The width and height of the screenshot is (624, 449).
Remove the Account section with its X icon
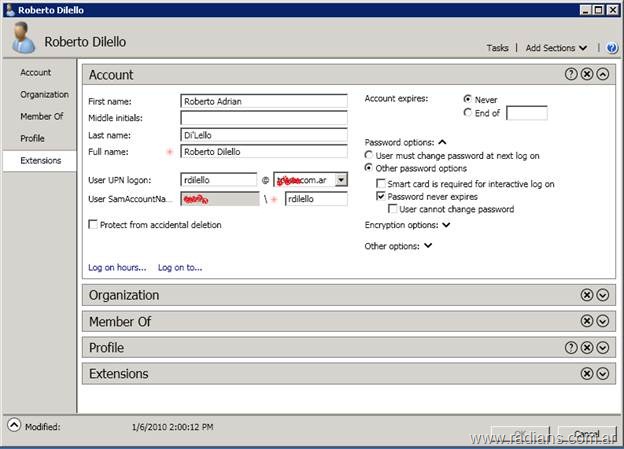tap(587, 75)
